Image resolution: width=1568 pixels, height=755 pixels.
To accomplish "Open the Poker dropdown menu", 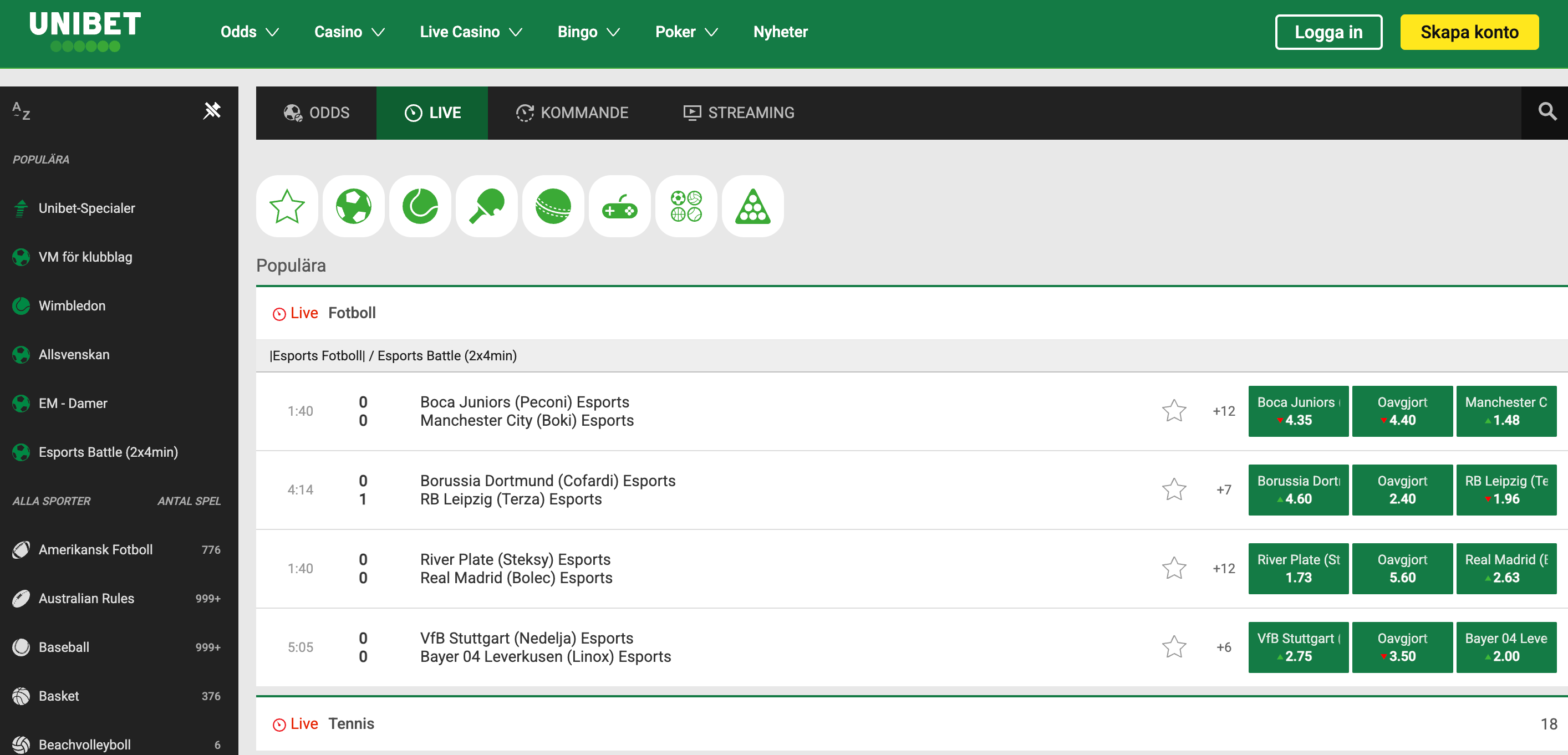I will [x=686, y=32].
